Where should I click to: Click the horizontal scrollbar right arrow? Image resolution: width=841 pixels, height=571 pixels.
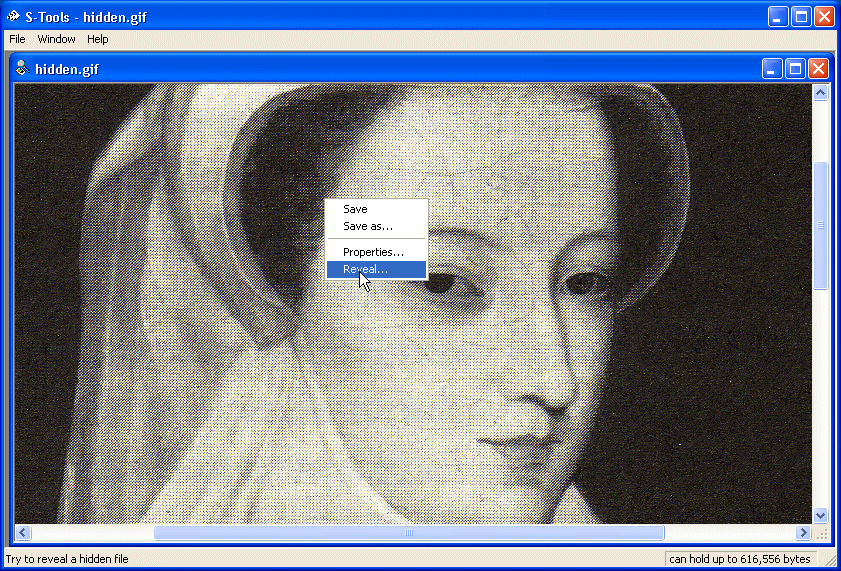(803, 532)
